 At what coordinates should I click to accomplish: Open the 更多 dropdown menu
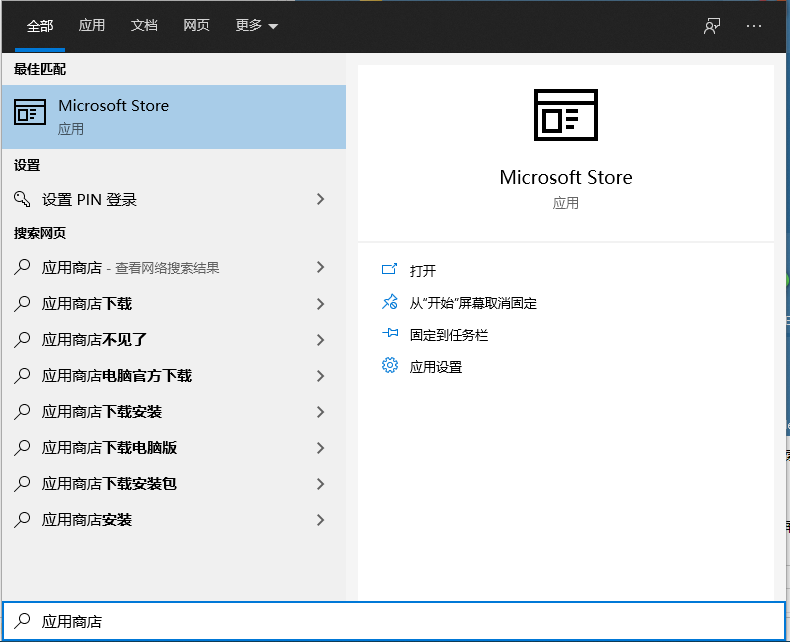[257, 26]
